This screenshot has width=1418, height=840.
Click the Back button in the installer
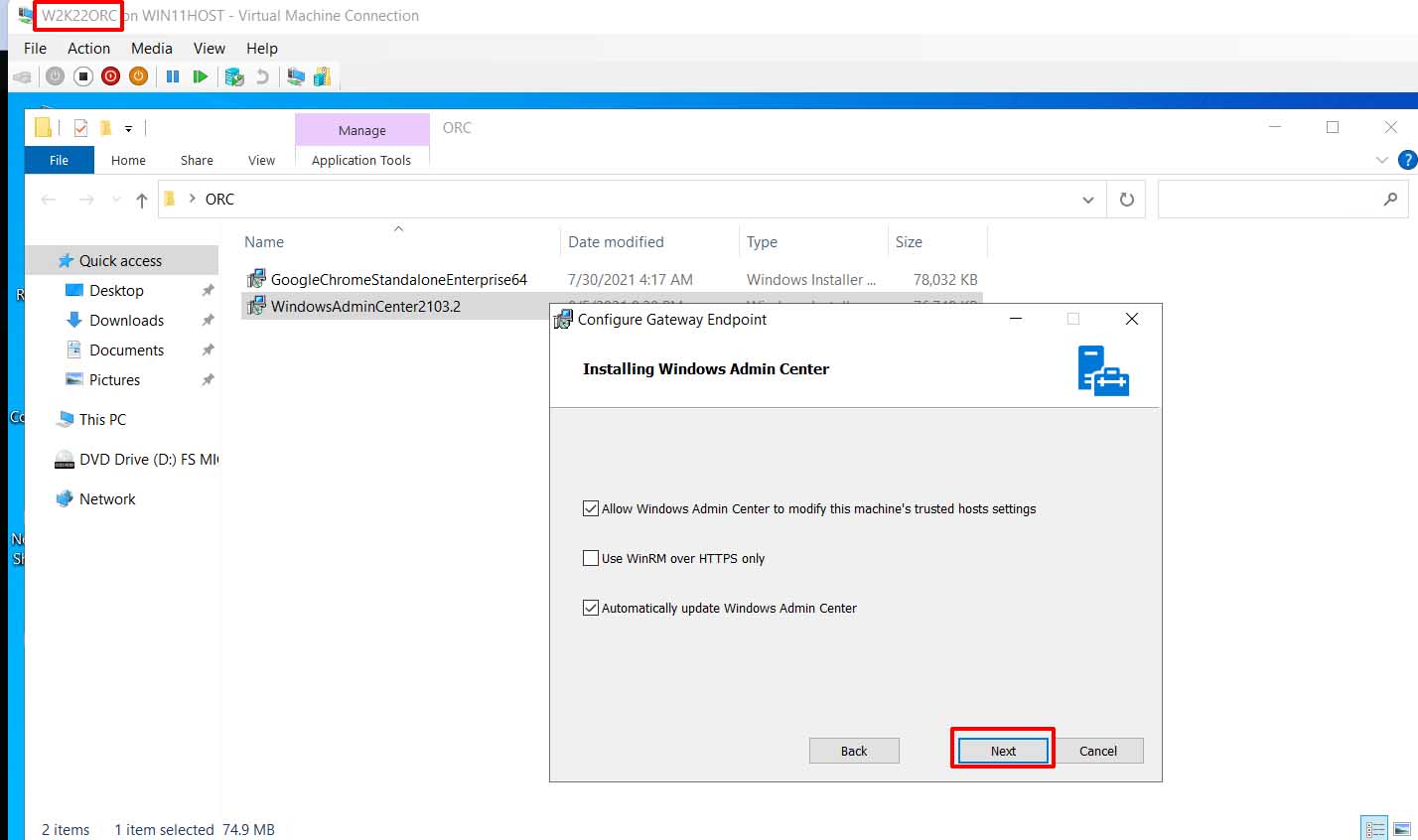click(854, 751)
